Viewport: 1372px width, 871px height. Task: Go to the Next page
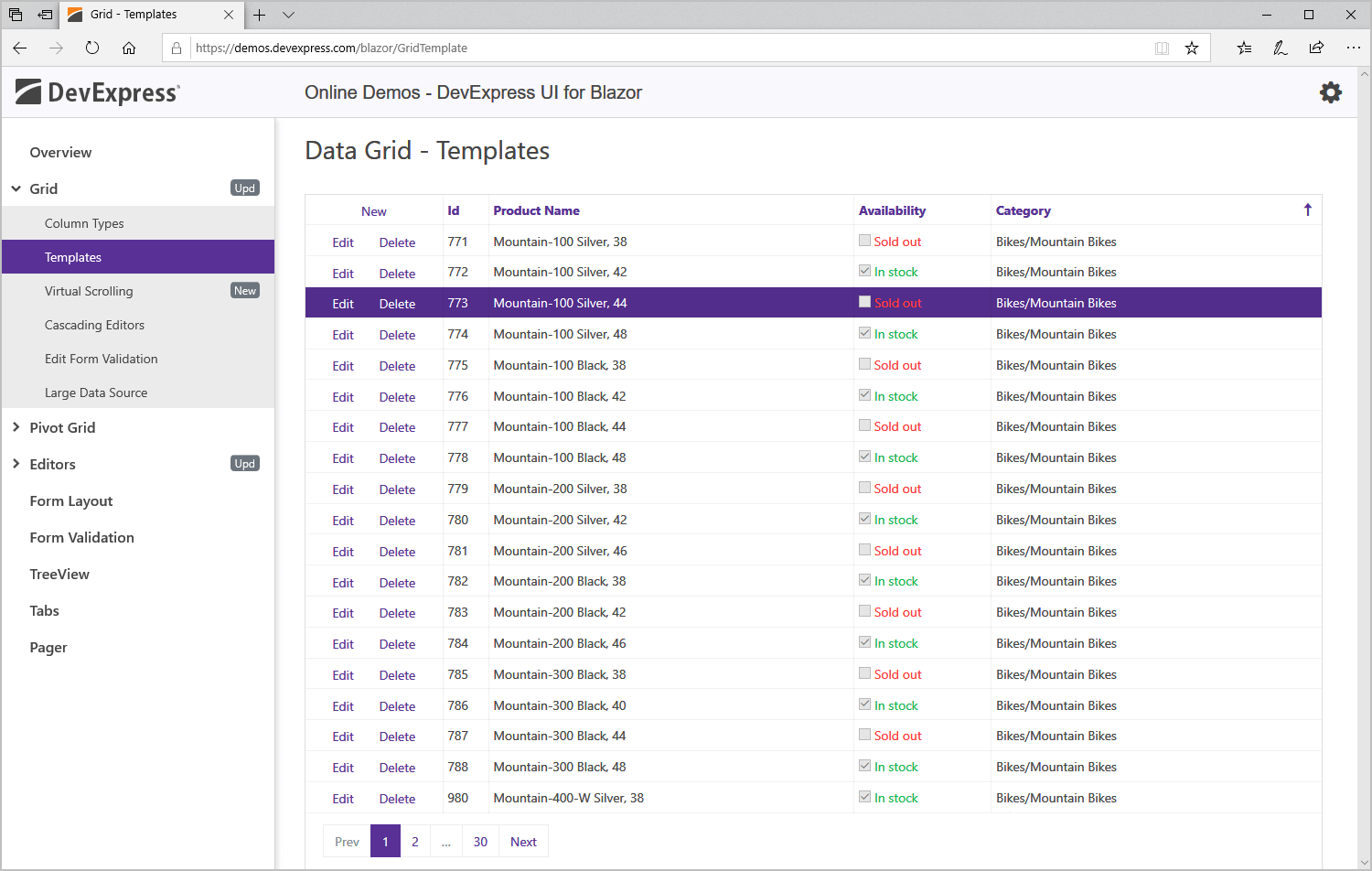[523, 842]
